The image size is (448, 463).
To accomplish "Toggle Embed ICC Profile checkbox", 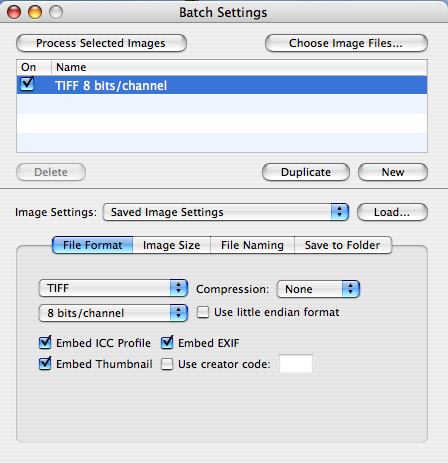I will 45,342.
